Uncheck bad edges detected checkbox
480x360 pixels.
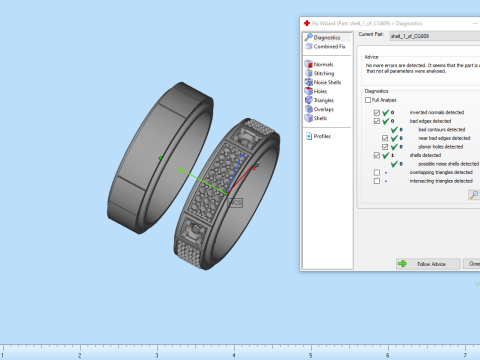(377, 121)
